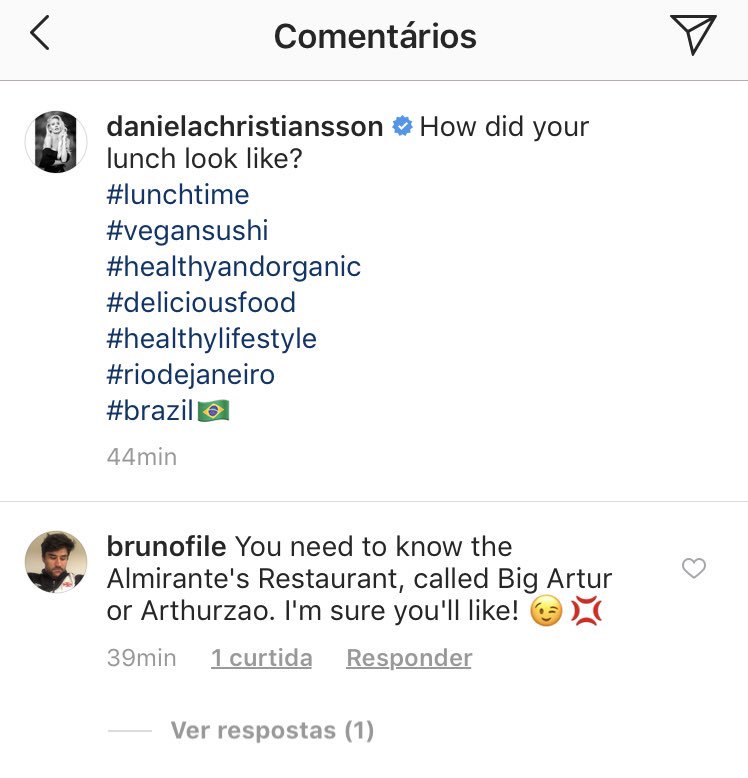Open the direct message paper plane icon

(x=693, y=35)
